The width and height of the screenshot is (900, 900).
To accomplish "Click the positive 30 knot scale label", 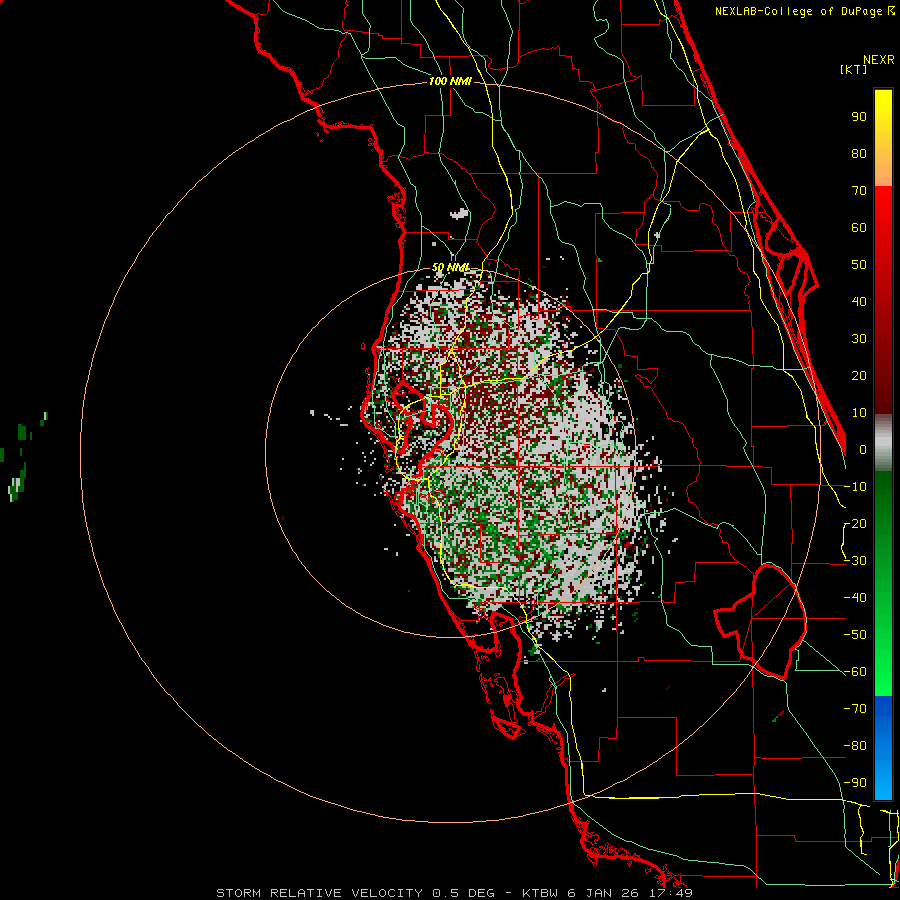I will (859, 339).
